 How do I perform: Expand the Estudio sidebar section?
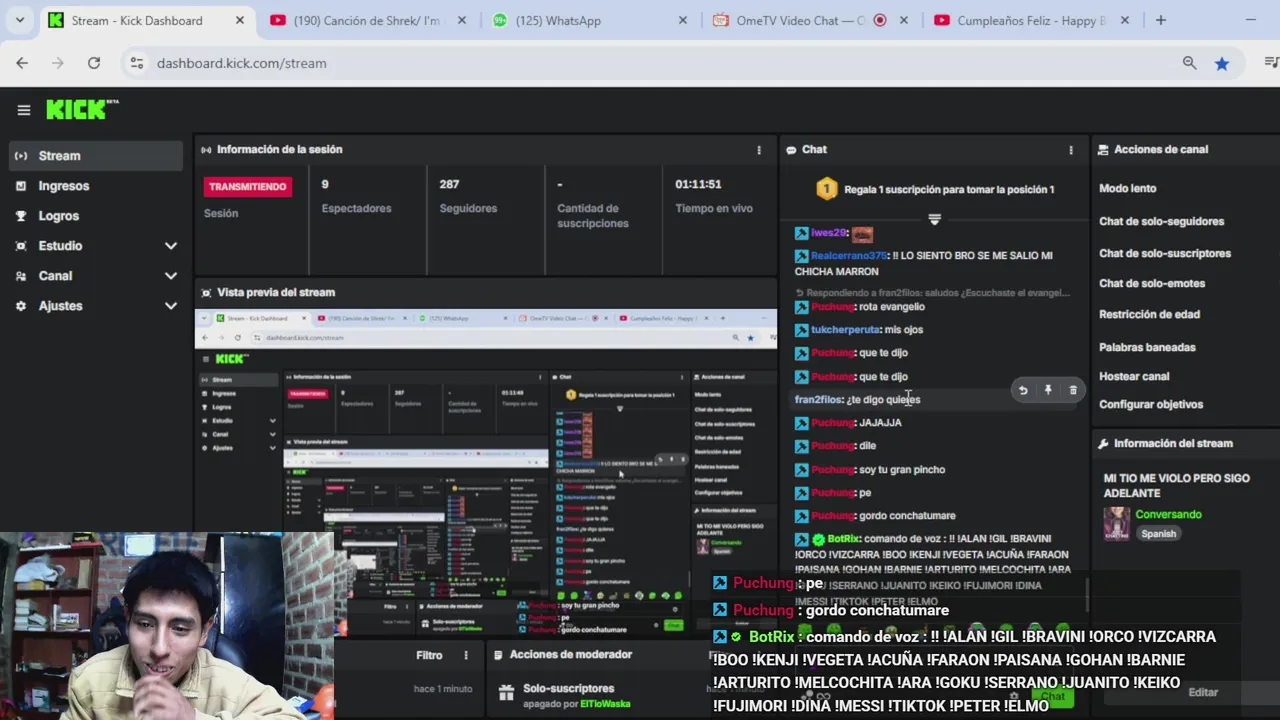coord(170,246)
